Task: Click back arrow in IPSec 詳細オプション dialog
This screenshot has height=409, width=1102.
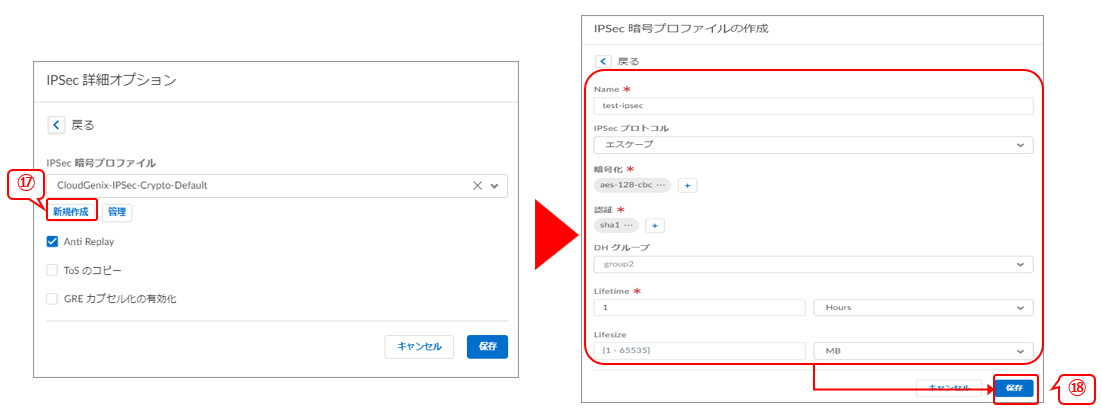Action: 56,125
